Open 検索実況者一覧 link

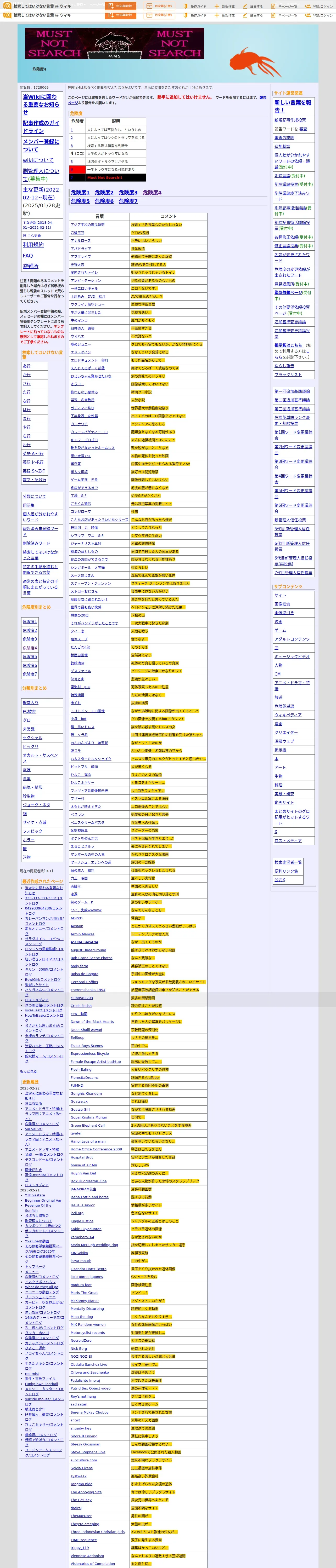pos(288,862)
